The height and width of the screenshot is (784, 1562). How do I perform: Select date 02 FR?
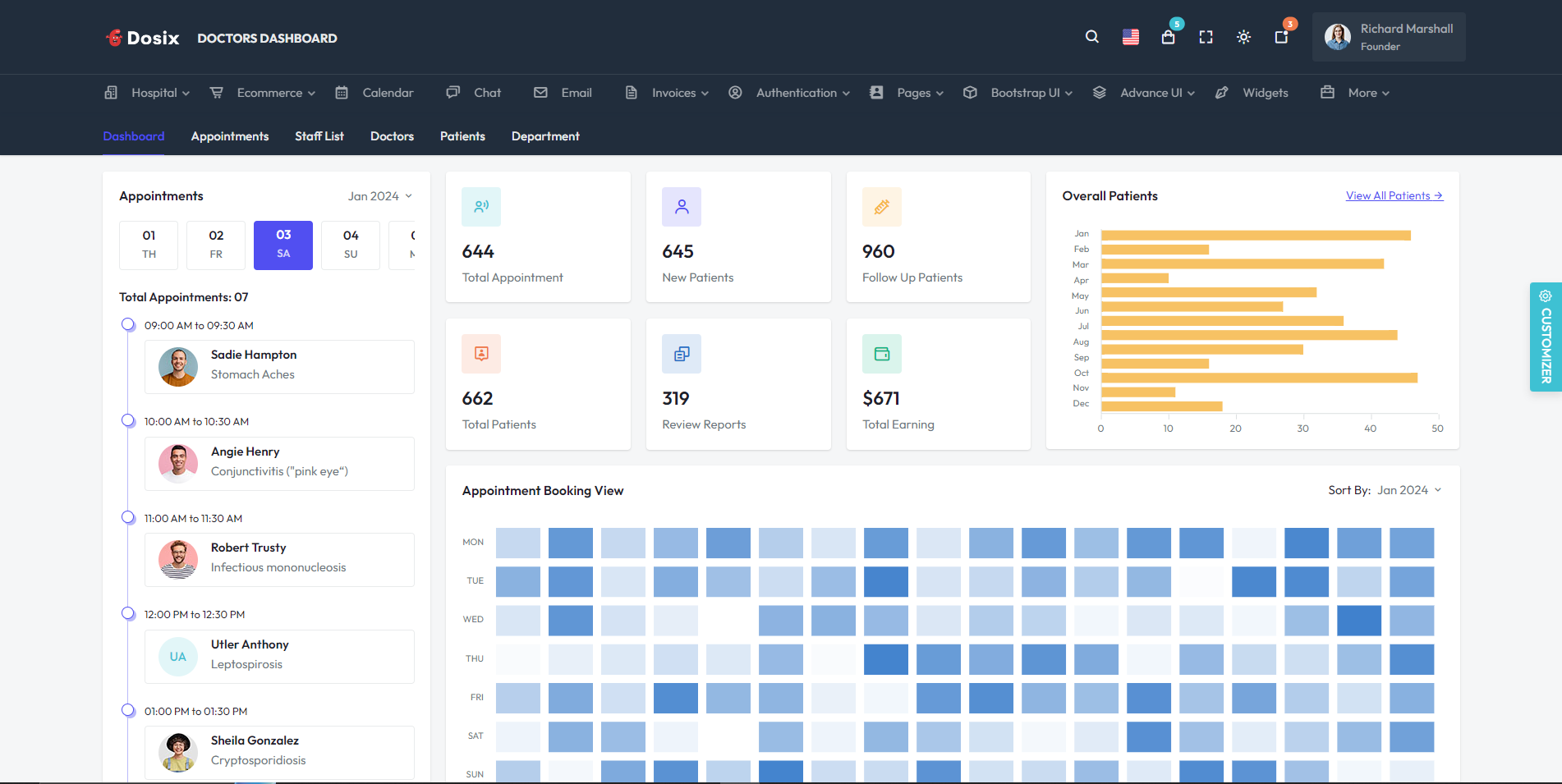pos(216,245)
